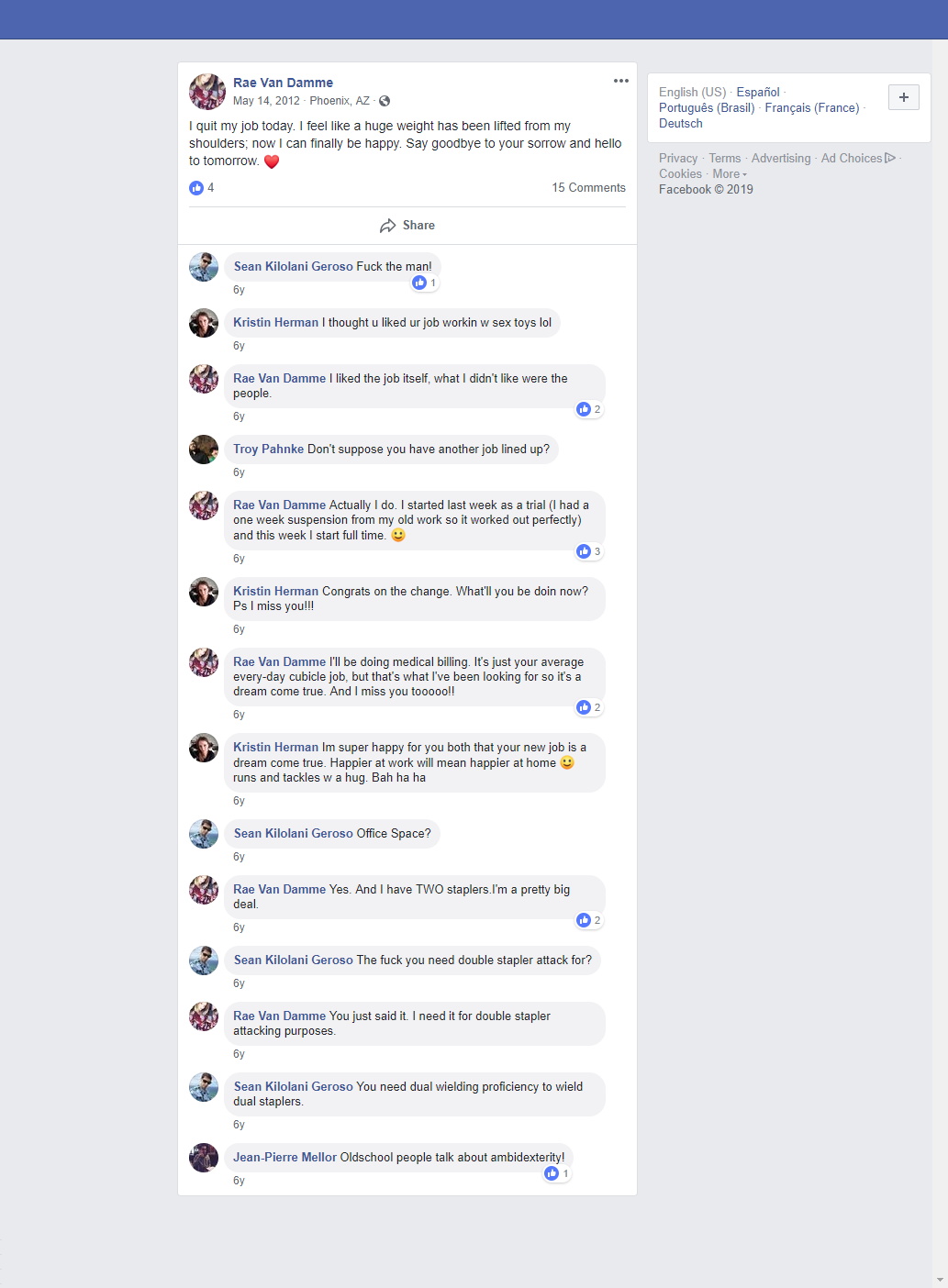
Task: Open the add language plus button
Action: point(904,97)
